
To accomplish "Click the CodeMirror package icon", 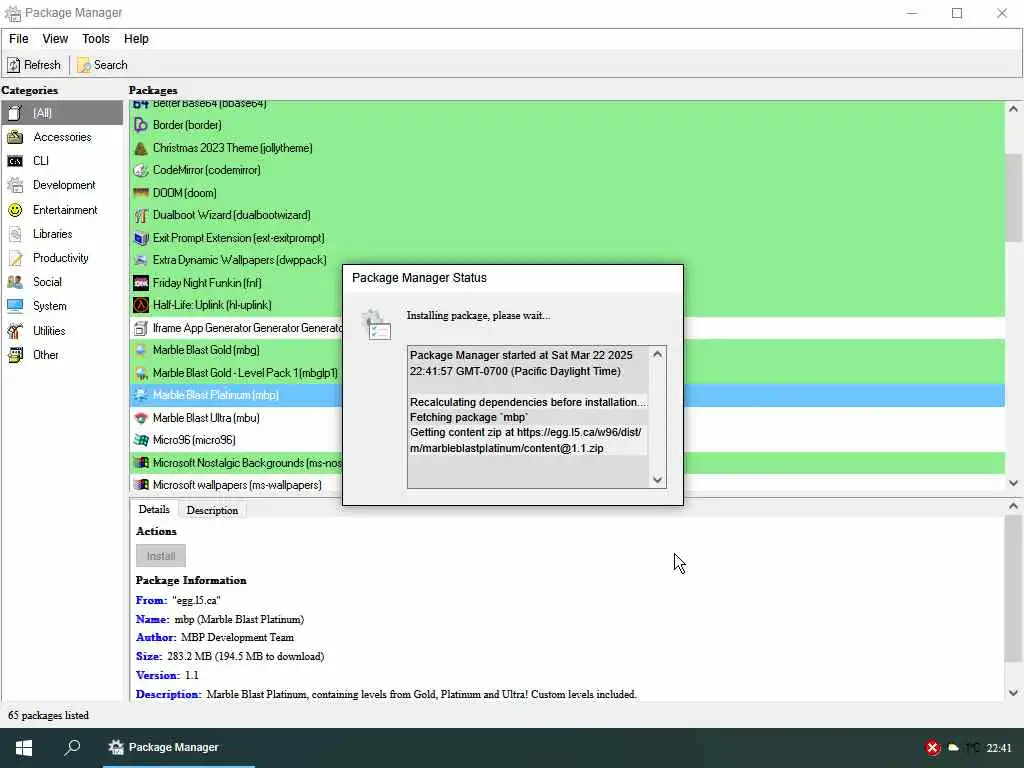I will click(140, 170).
